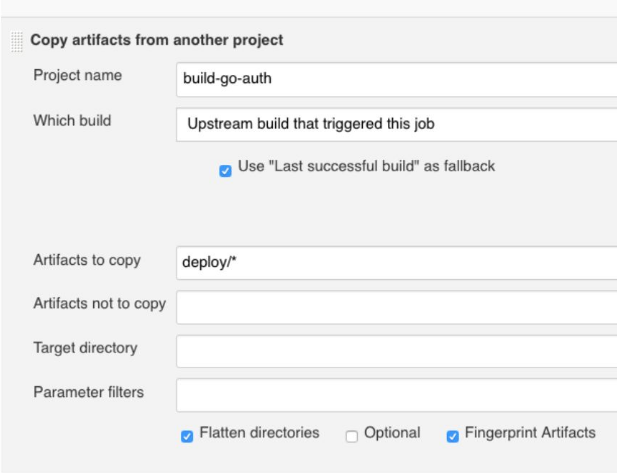
Task: Click the Artifacts not to copy label
Action: click(x=99, y=304)
